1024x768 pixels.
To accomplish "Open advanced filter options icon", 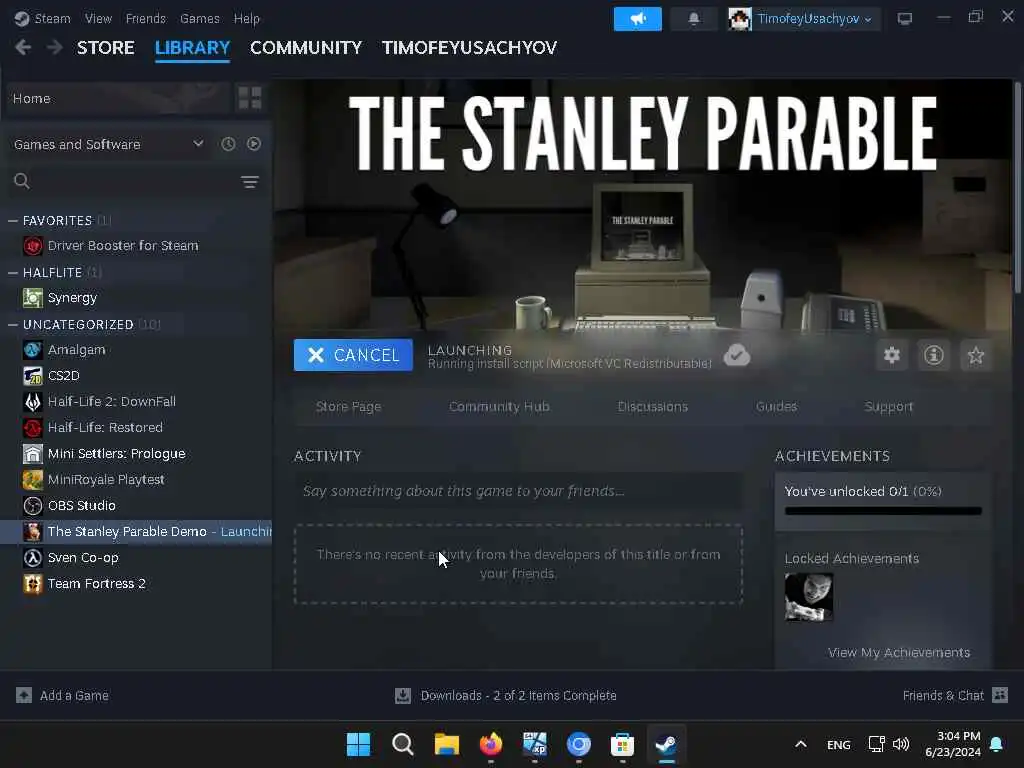I will [250, 182].
